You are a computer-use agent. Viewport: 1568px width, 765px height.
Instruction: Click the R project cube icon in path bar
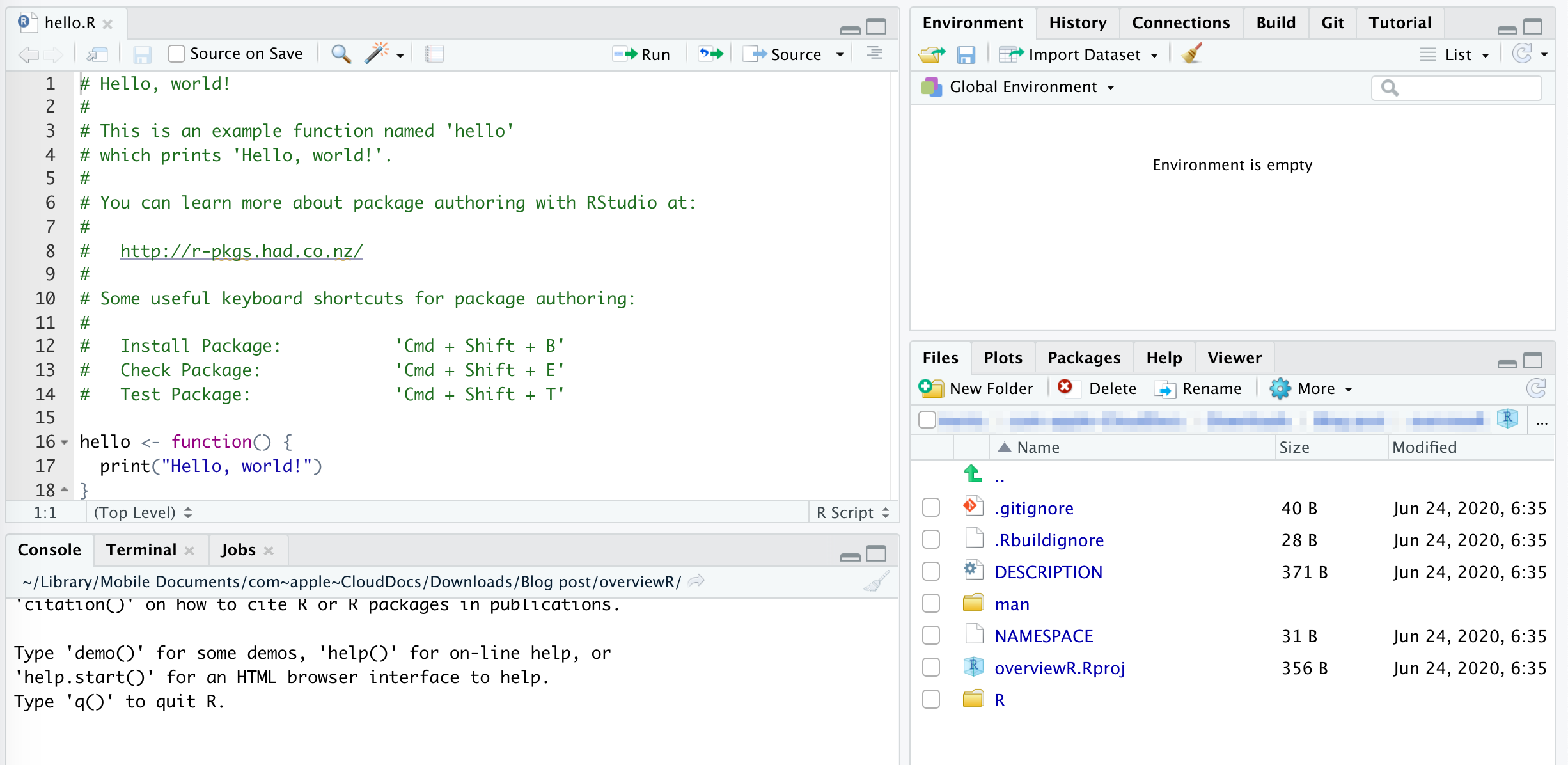(x=1507, y=419)
